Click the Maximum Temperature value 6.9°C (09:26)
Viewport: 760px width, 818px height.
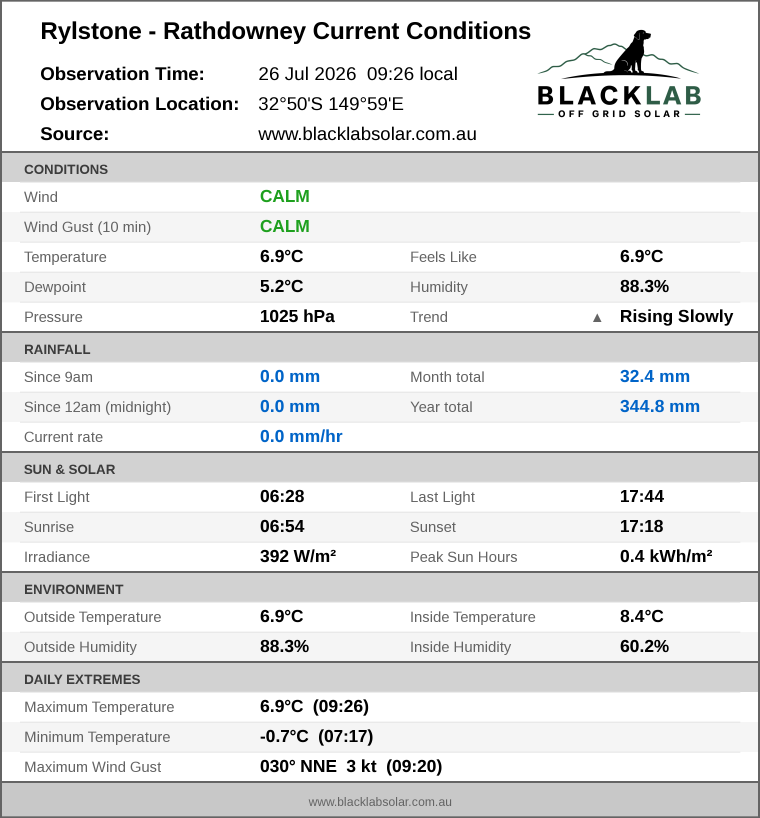point(315,706)
